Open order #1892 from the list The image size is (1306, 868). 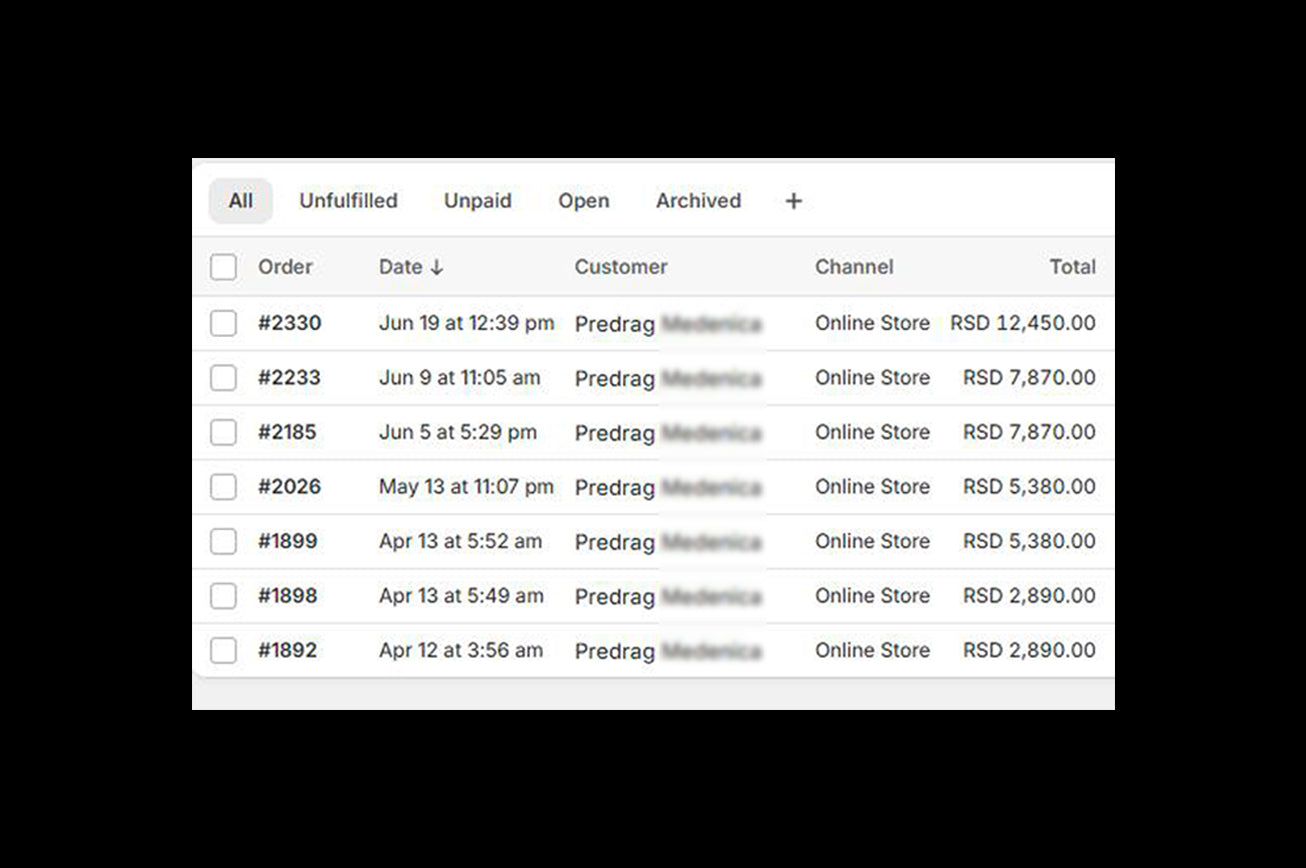[287, 650]
